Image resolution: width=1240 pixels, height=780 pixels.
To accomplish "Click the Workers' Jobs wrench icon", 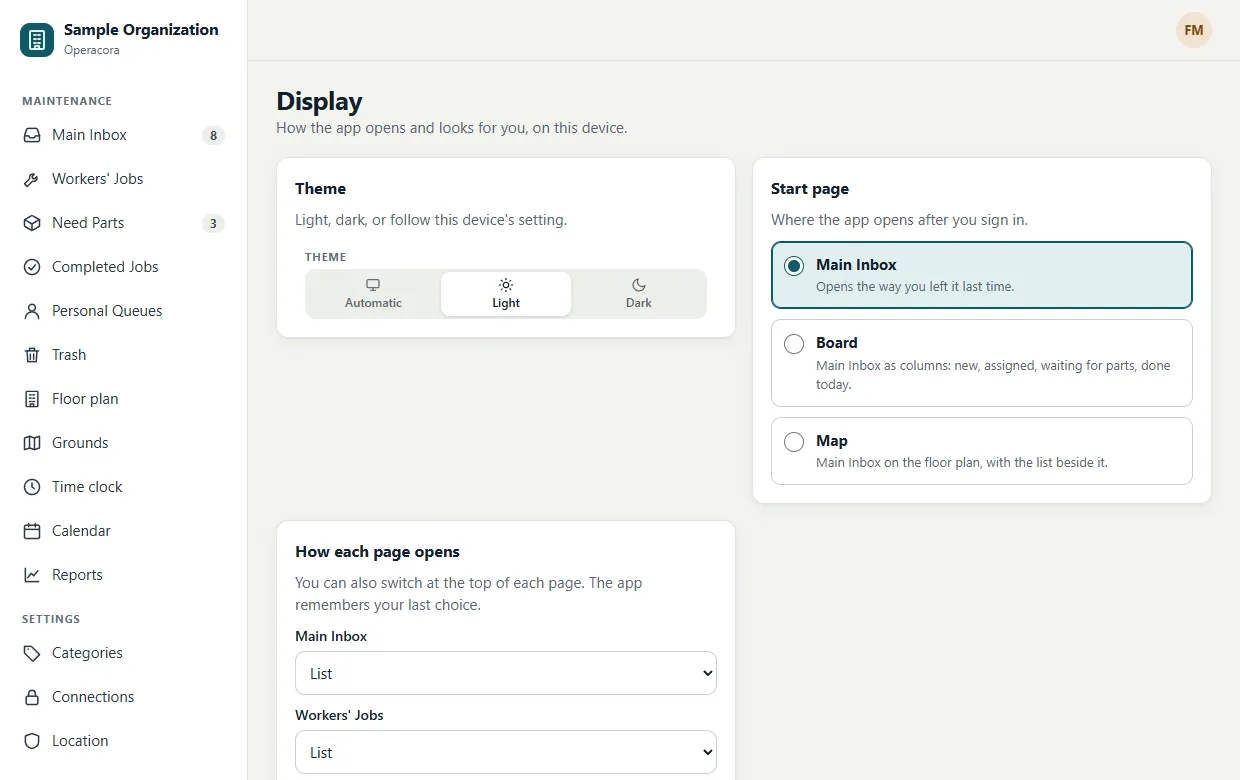I will [32, 179].
